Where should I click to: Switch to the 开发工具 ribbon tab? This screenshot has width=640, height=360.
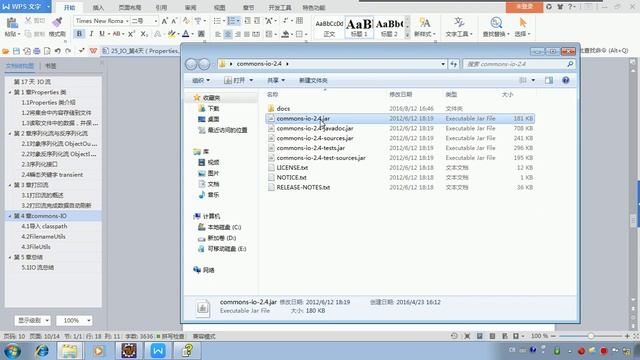tap(280, 8)
